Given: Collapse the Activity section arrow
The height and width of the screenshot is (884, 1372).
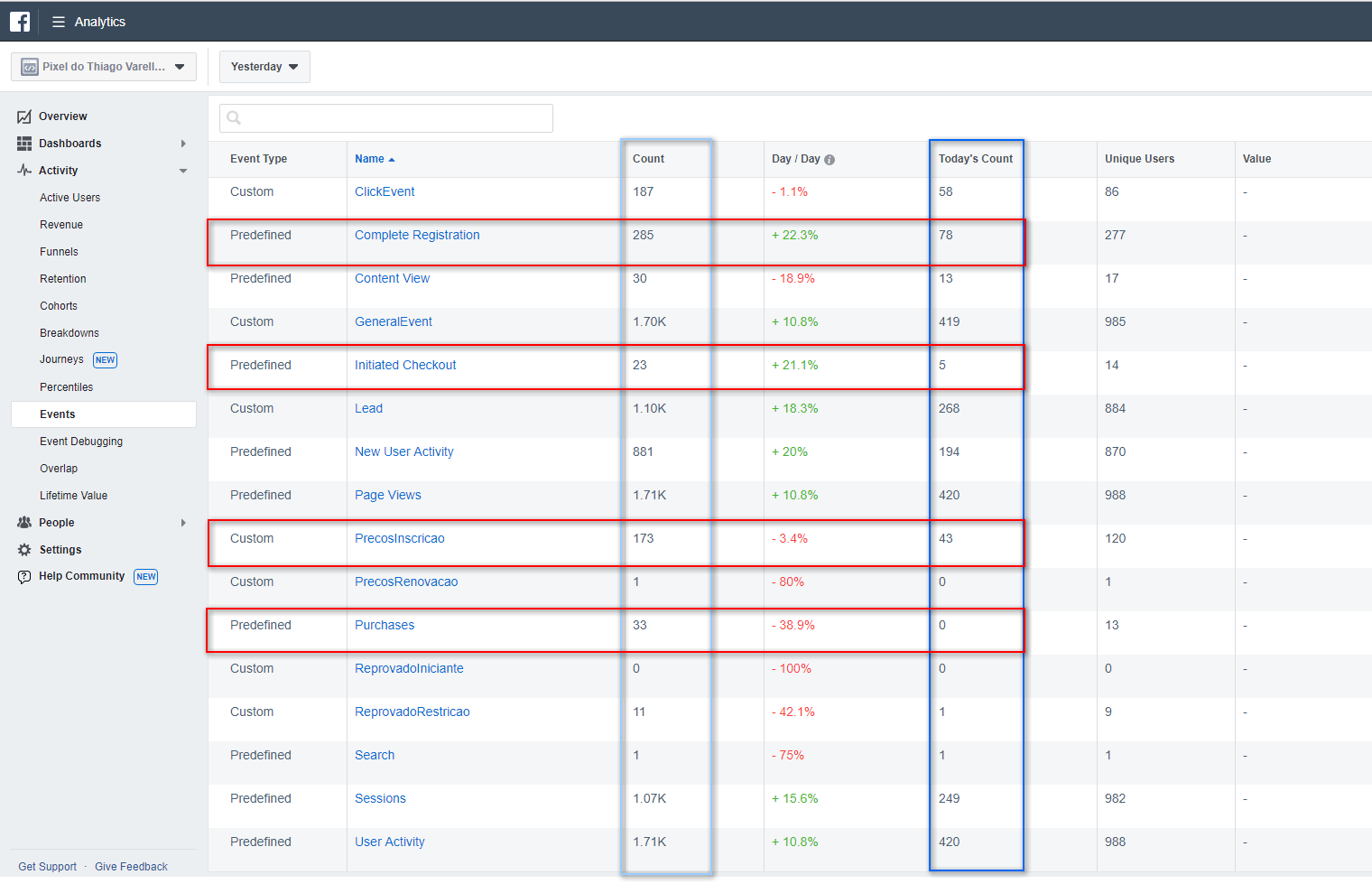Looking at the screenshot, I should pyautogui.click(x=183, y=171).
